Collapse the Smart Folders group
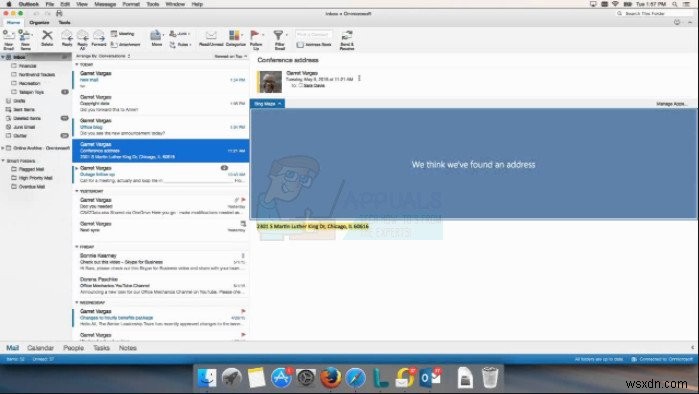This screenshot has height=394, width=699. tap(3, 160)
